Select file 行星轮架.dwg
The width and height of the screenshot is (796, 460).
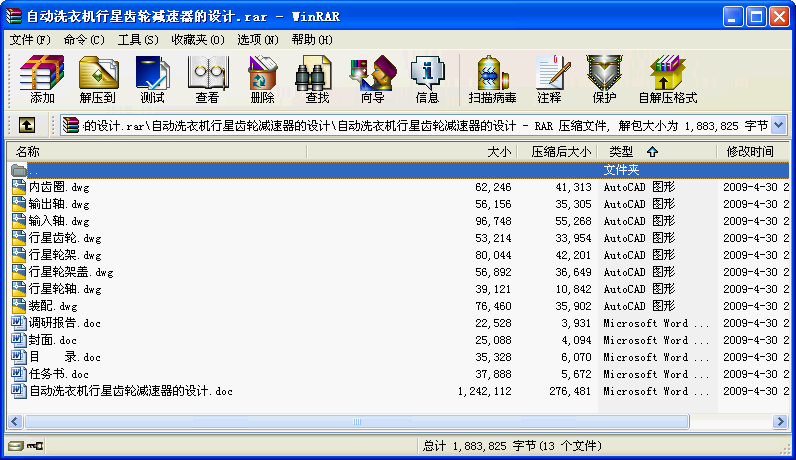[65, 255]
